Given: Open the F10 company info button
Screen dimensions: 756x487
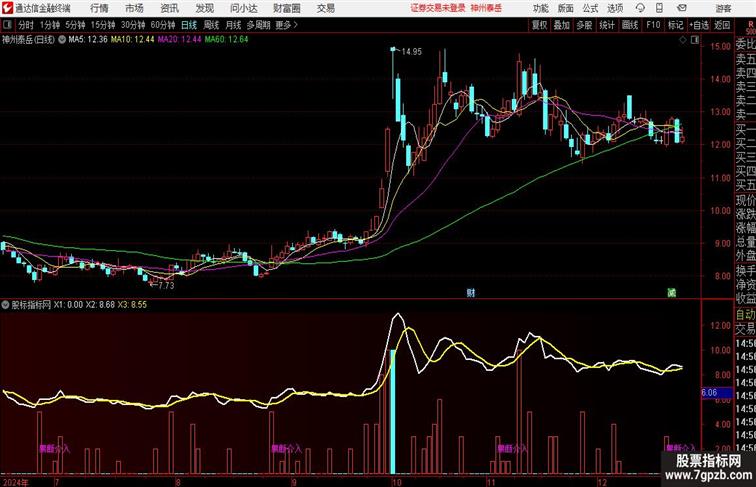Looking at the screenshot, I should pyautogui.click(x=653, y=25).
